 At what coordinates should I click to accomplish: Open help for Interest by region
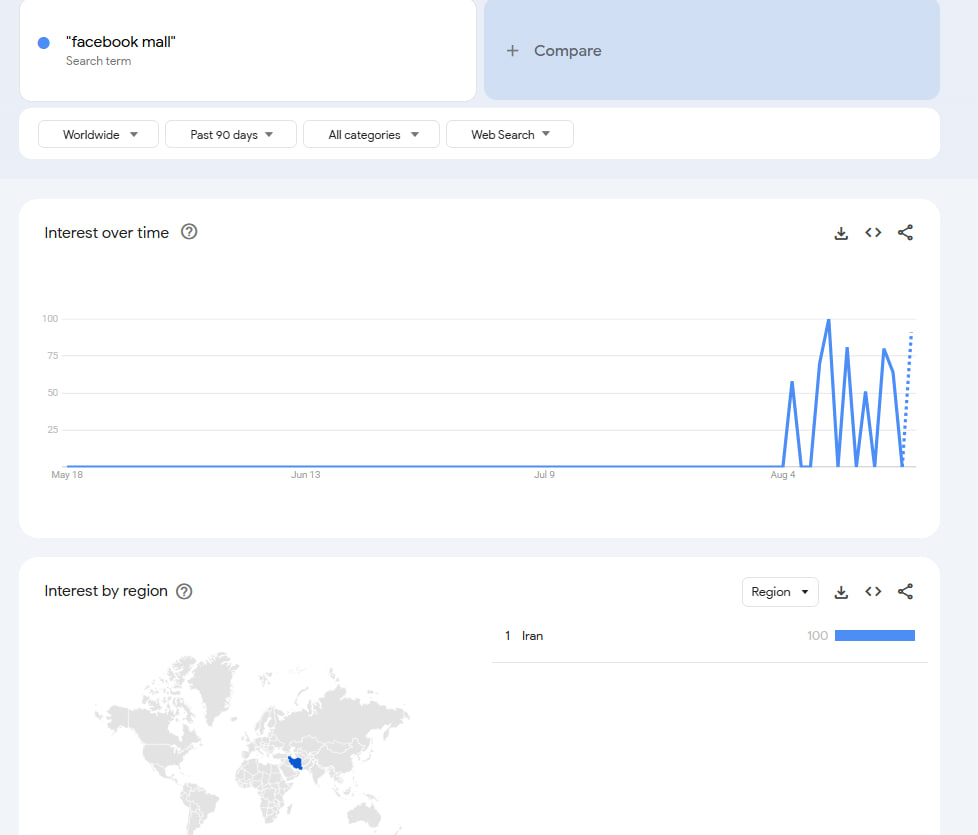coord(184,591)
